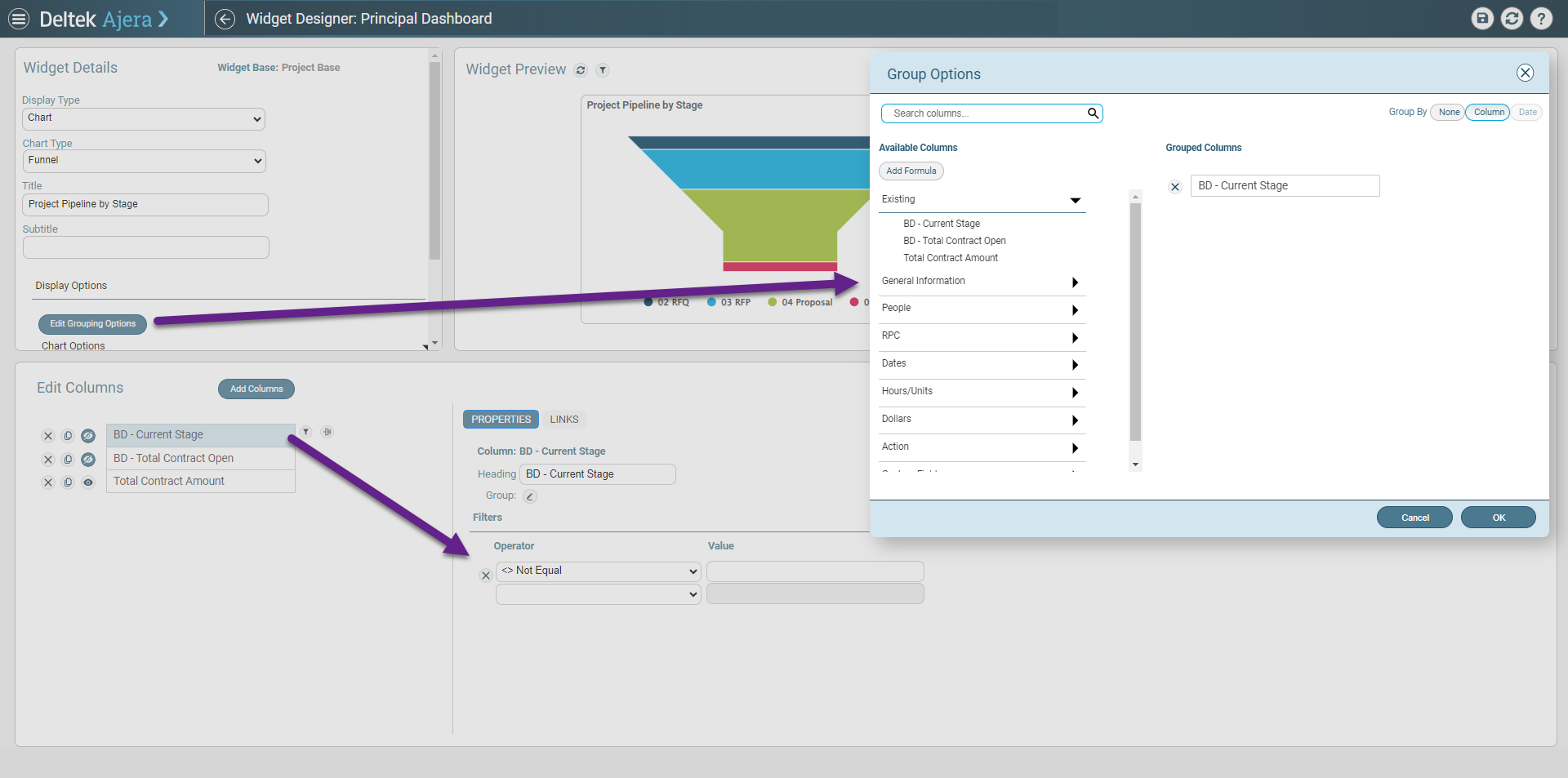This screenshot has height=778, width=1568.
Task: Click the Add Formula button
Action: coord(911,171)
